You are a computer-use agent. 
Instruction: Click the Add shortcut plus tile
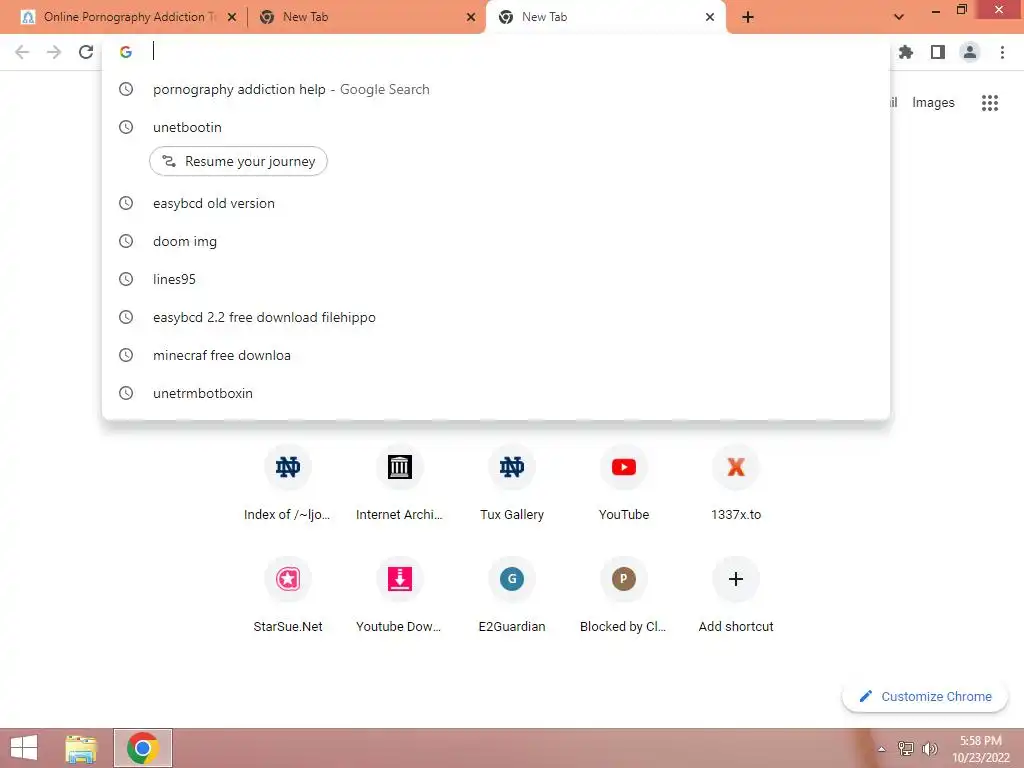pos(736,596)
